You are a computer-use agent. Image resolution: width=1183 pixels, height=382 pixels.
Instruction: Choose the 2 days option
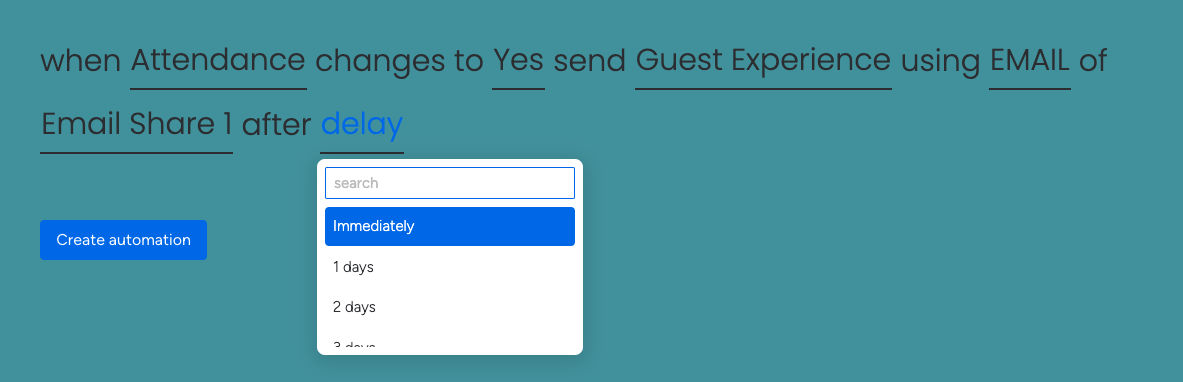[450, 307]
